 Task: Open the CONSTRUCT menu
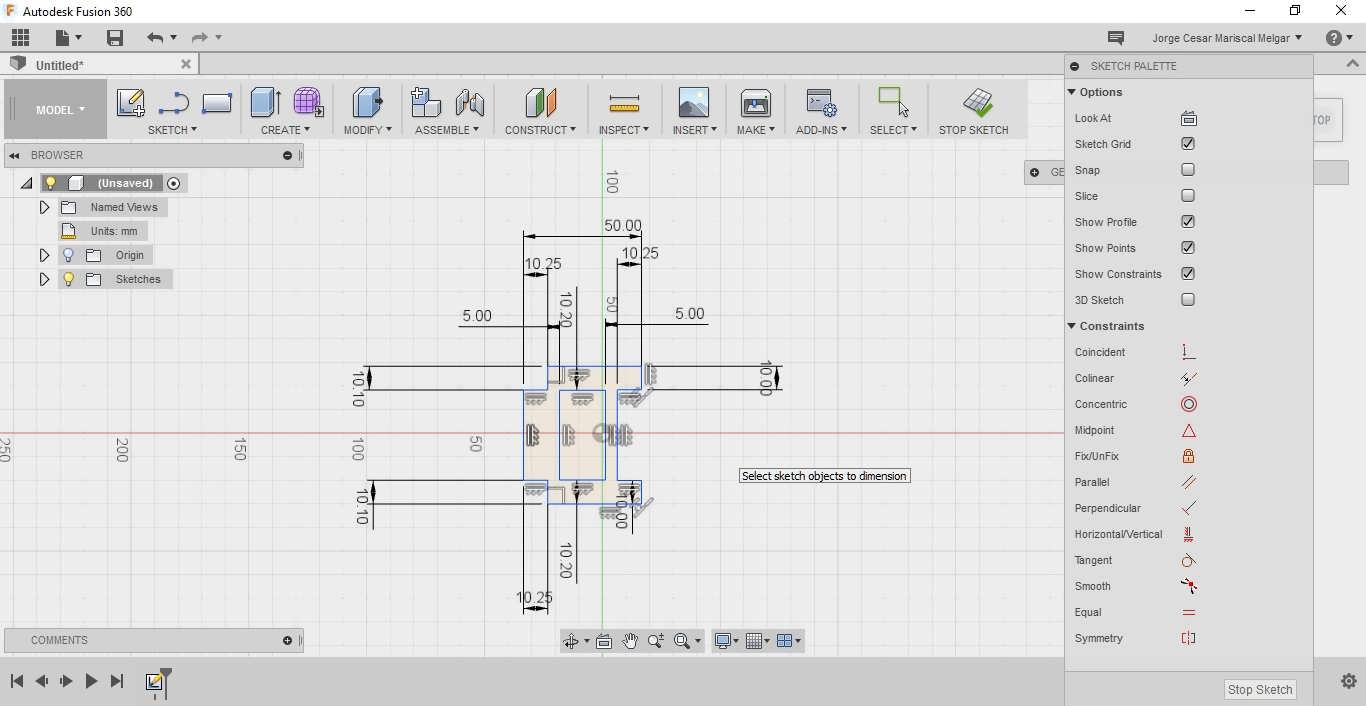pyautogui.click(x=540, y=130)
